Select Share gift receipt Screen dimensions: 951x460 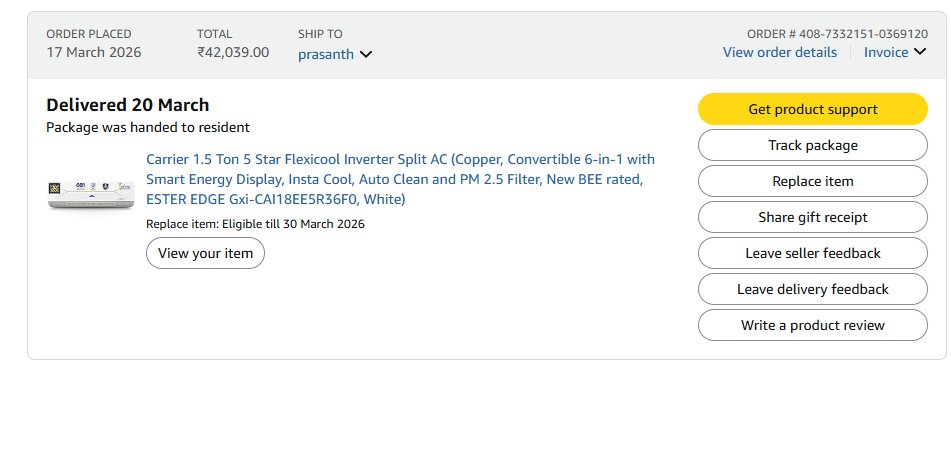point(813,217)
